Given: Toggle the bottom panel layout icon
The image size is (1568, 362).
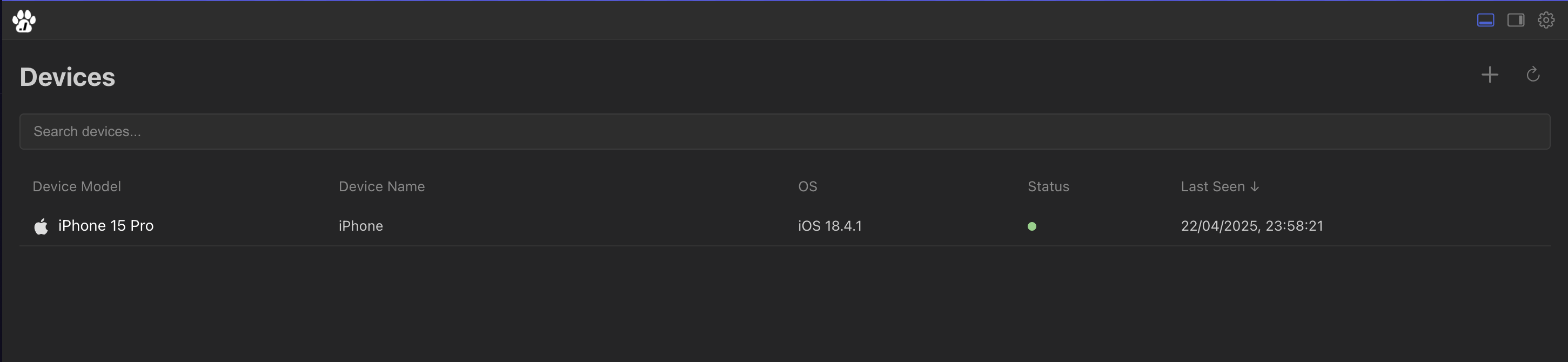Looking at the screenshot, I should pos(1485,20).
